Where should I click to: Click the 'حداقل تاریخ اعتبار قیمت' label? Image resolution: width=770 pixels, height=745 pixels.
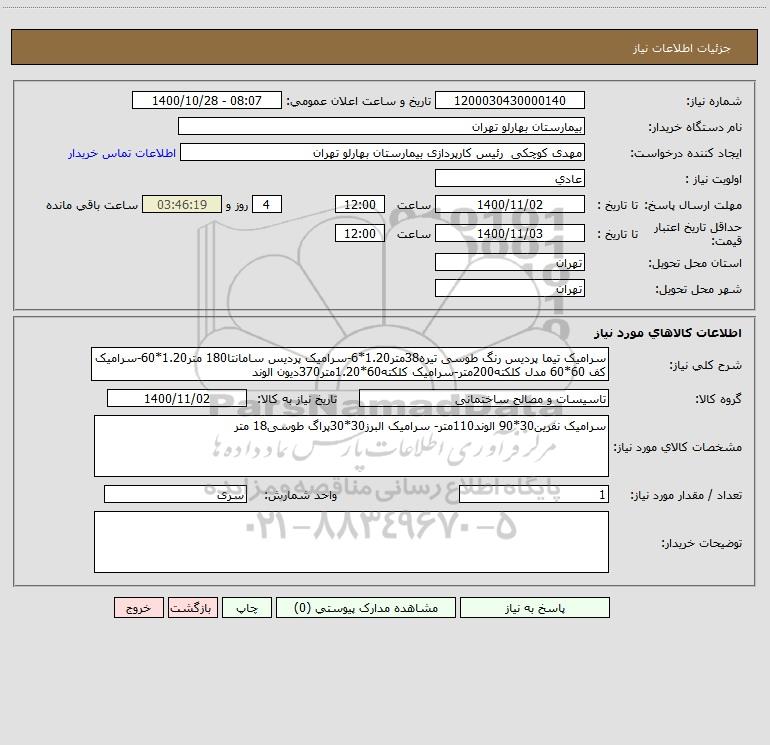point(698,234)
